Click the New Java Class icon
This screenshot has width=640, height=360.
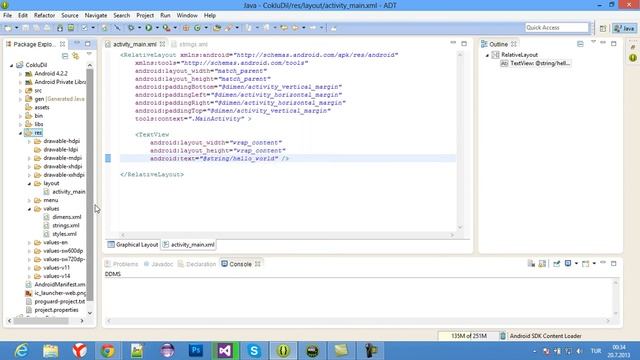coord(198,28)
